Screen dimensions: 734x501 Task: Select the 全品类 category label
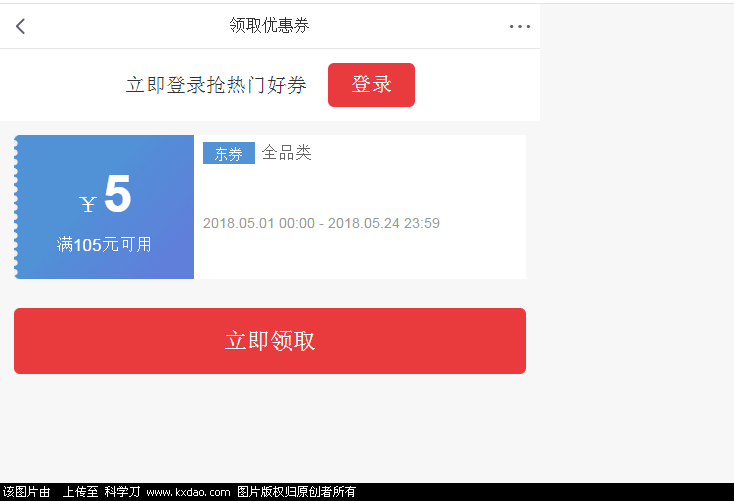point(286,153)
